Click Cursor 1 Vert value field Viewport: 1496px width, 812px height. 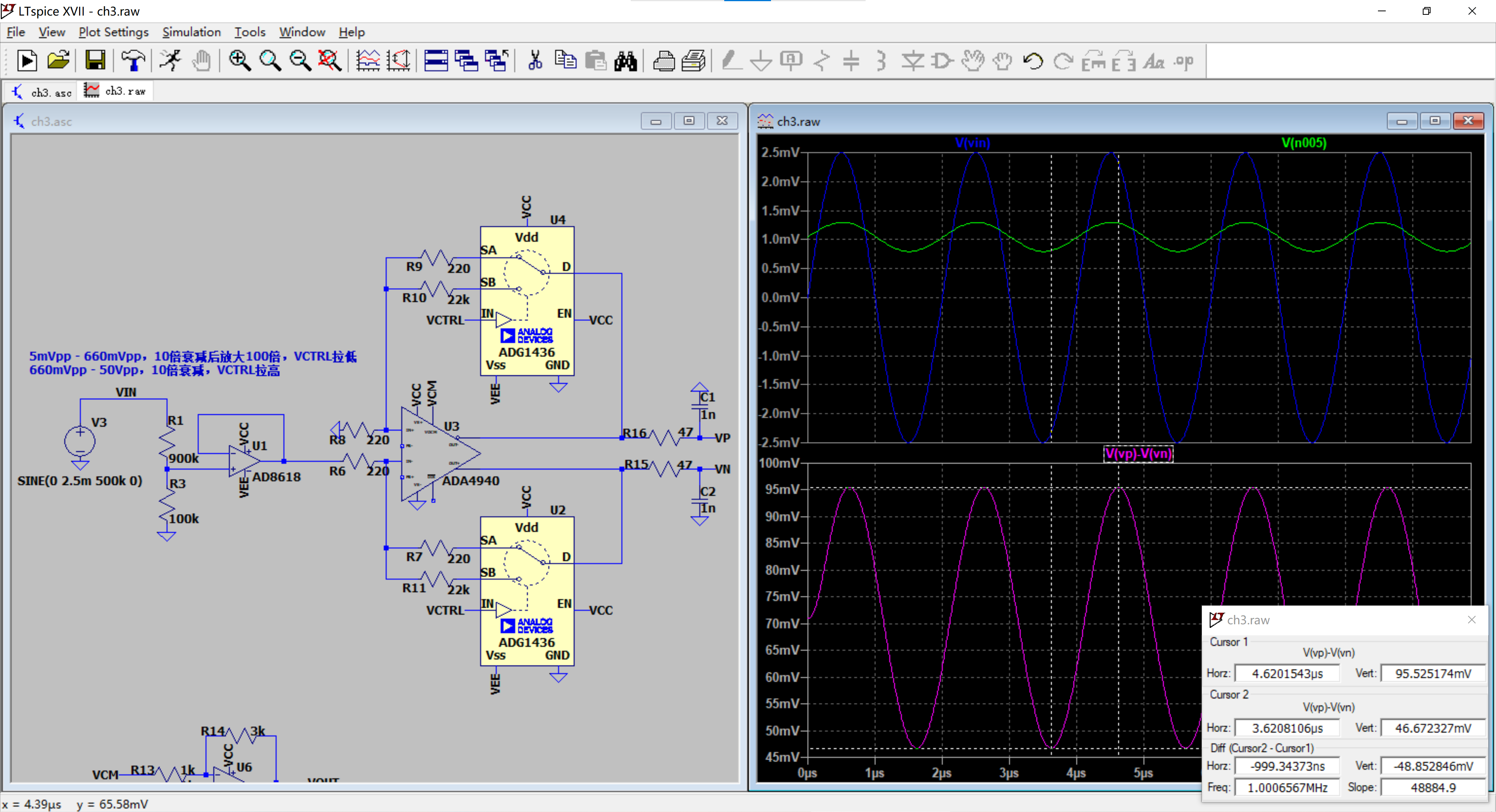(1433, 673)
